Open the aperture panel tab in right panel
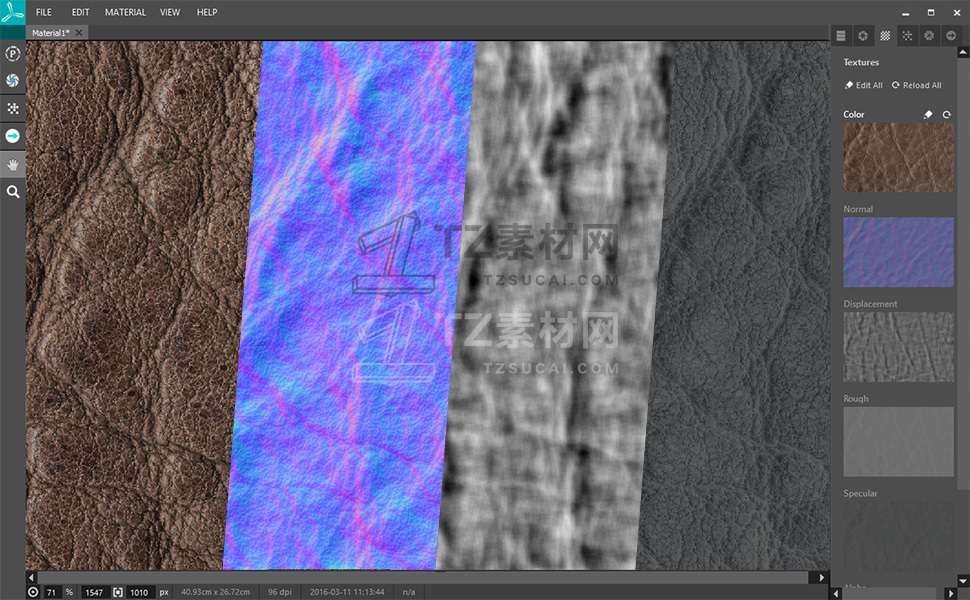This screenshot has height=600, width=970. click(863, 36)
